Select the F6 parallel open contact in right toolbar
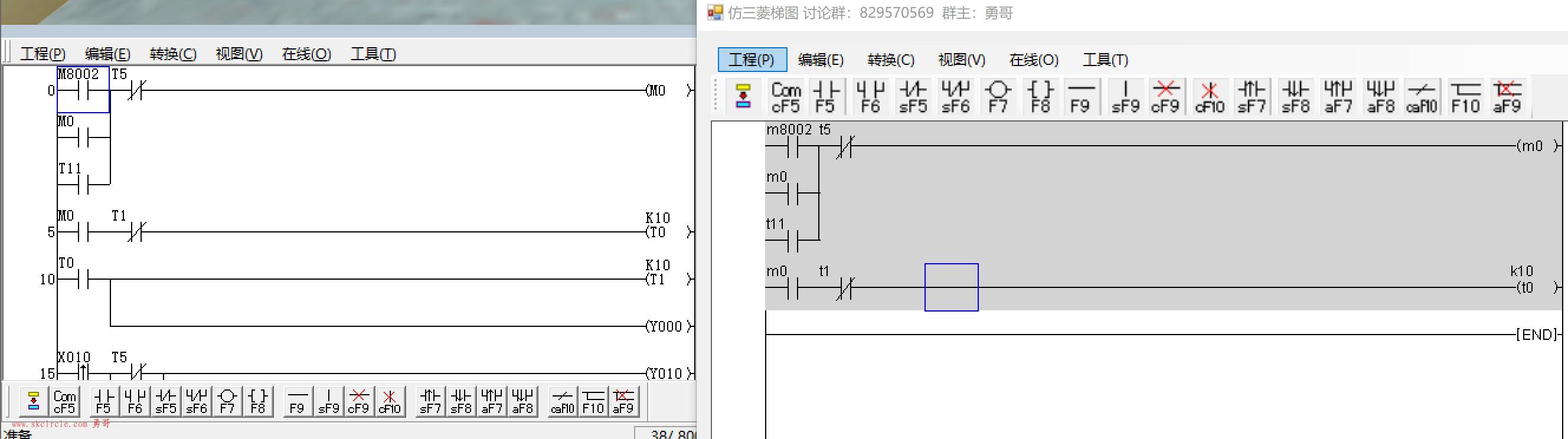Viewport: 1568px width, 439px height. (x=870, y=97)
